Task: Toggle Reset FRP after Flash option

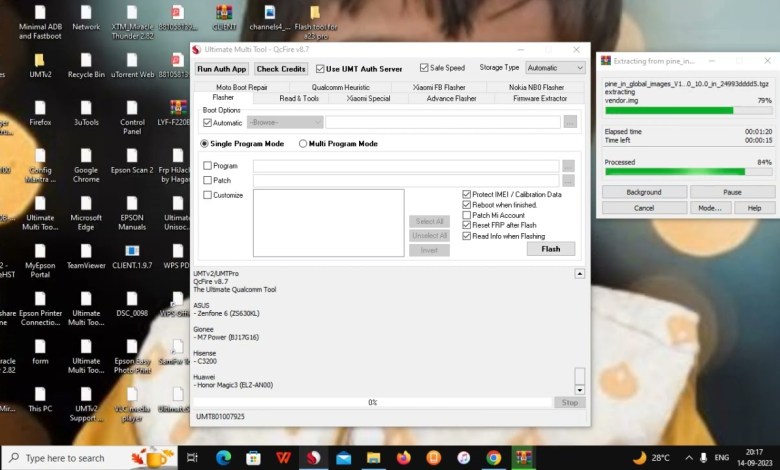Action: point(467,225)
